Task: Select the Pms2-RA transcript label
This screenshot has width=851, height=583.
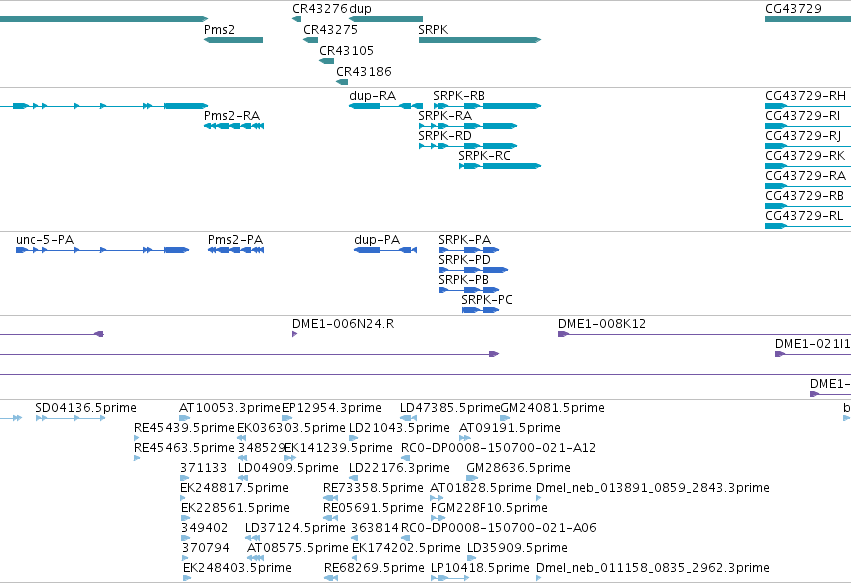Action: 232,116
